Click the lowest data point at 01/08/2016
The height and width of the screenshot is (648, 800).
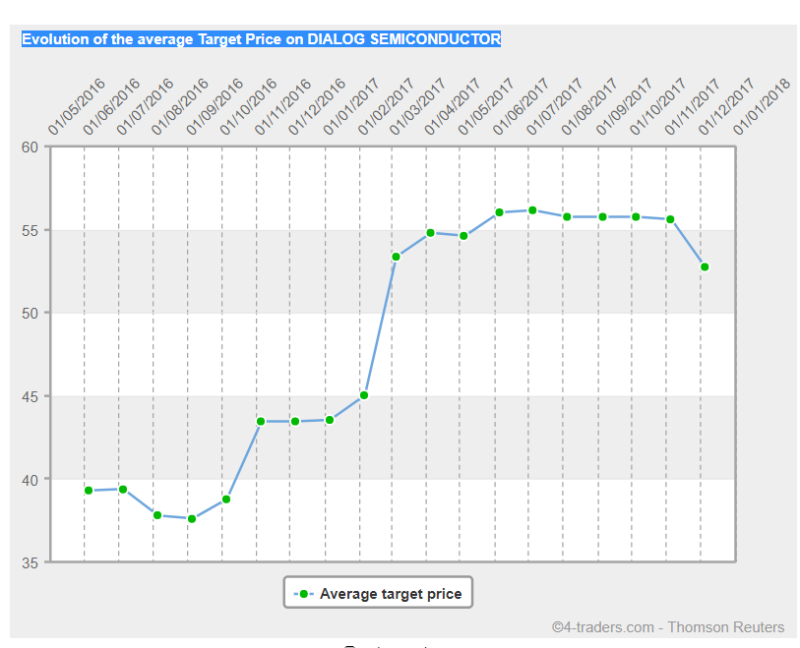[x=192, y=519]
